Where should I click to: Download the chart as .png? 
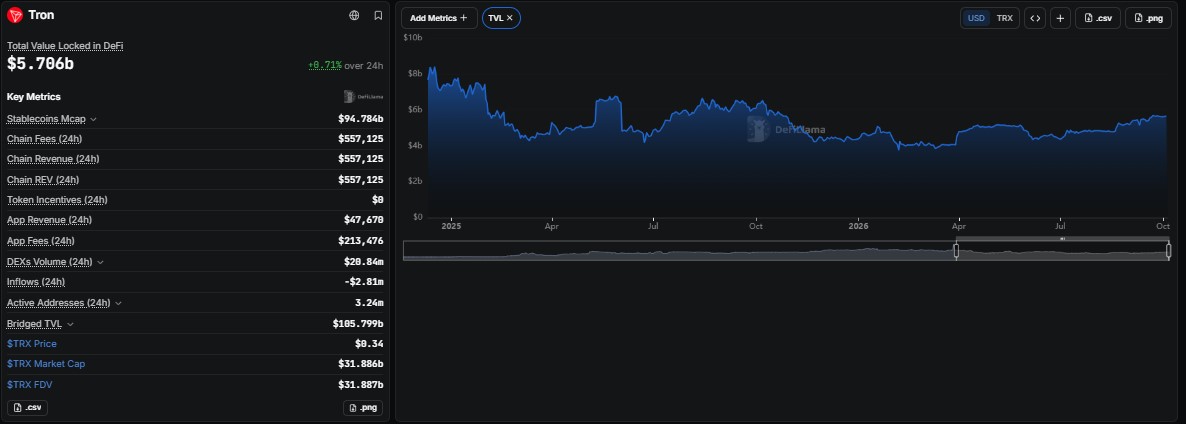pos(1148,18)
